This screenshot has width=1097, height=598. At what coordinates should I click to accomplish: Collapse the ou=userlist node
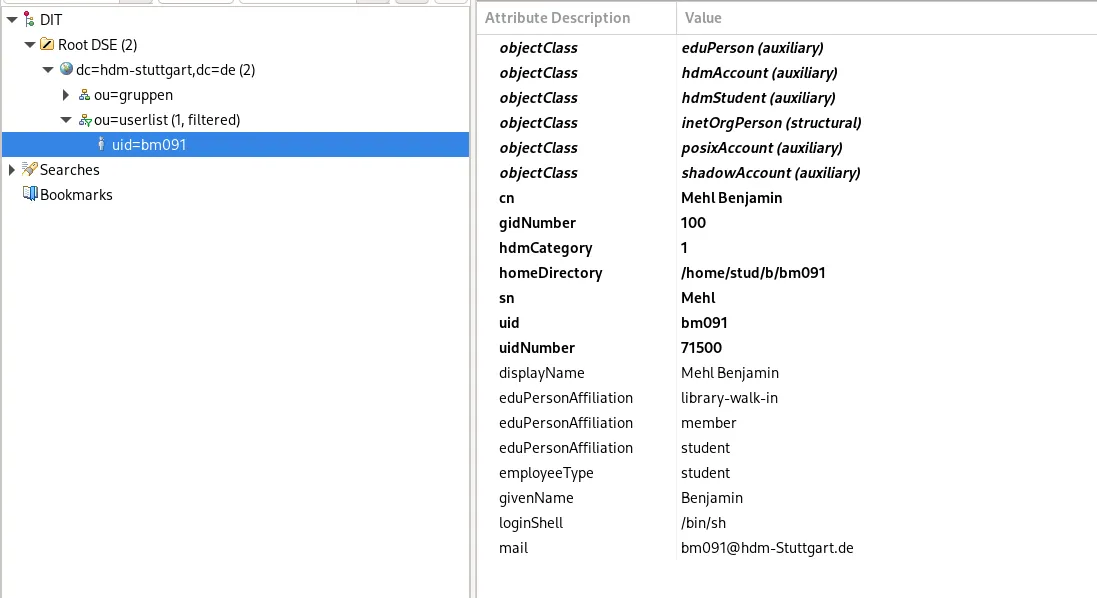point(65,119)
